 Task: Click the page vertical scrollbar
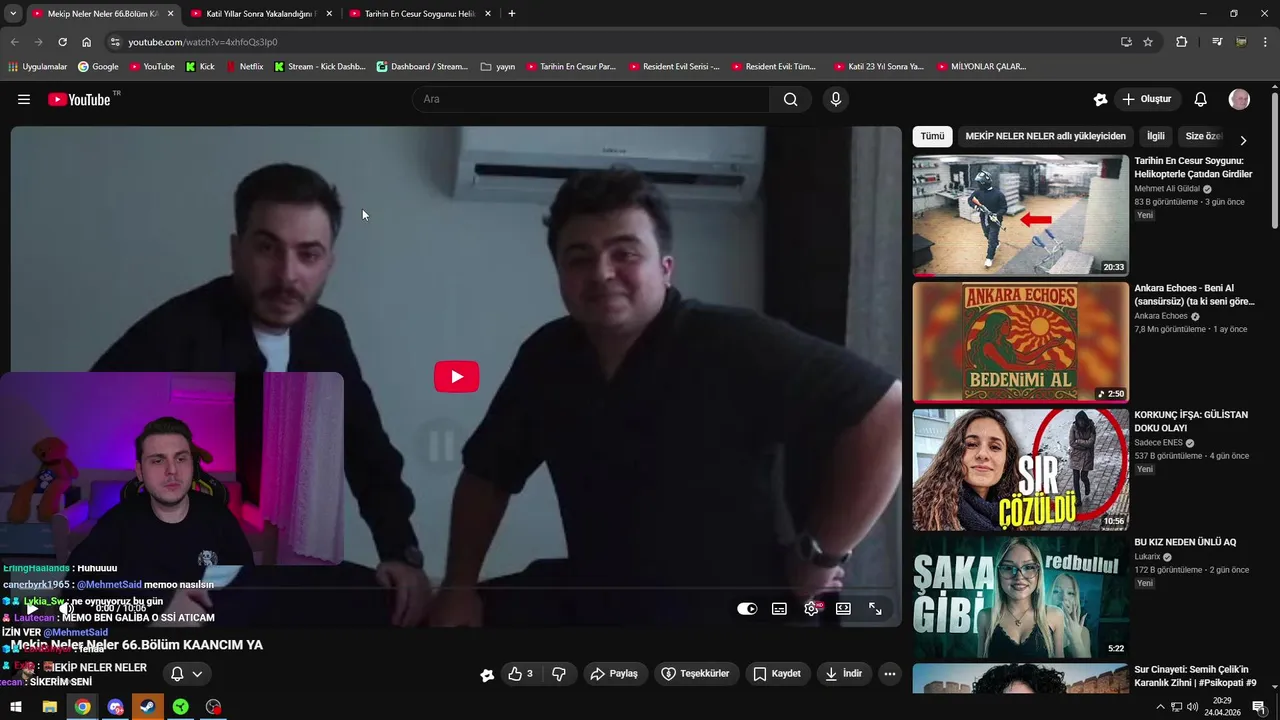(1274, 160)
